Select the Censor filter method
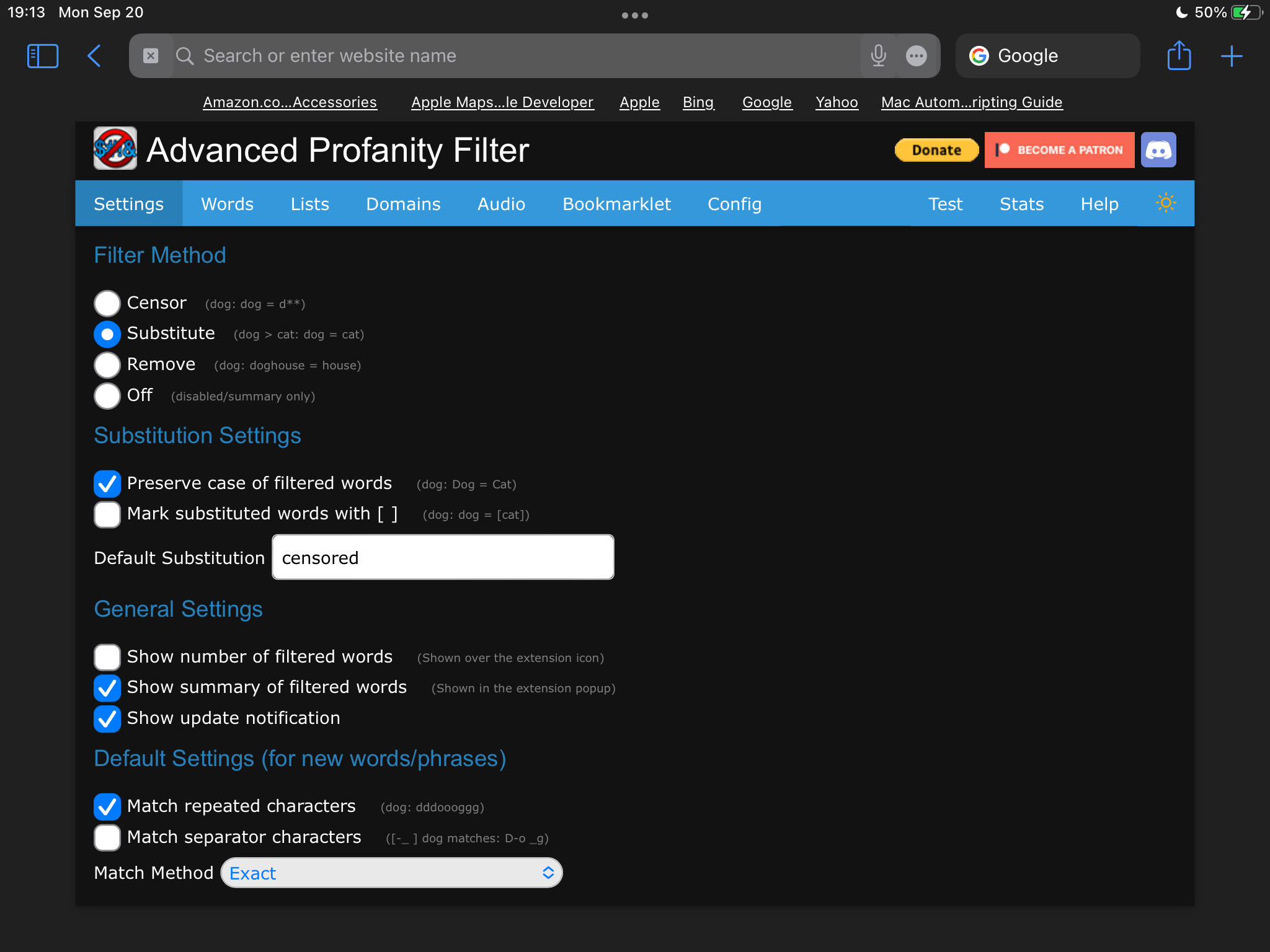Screen dimensions: 1270x952 click(x=107, y=303)
